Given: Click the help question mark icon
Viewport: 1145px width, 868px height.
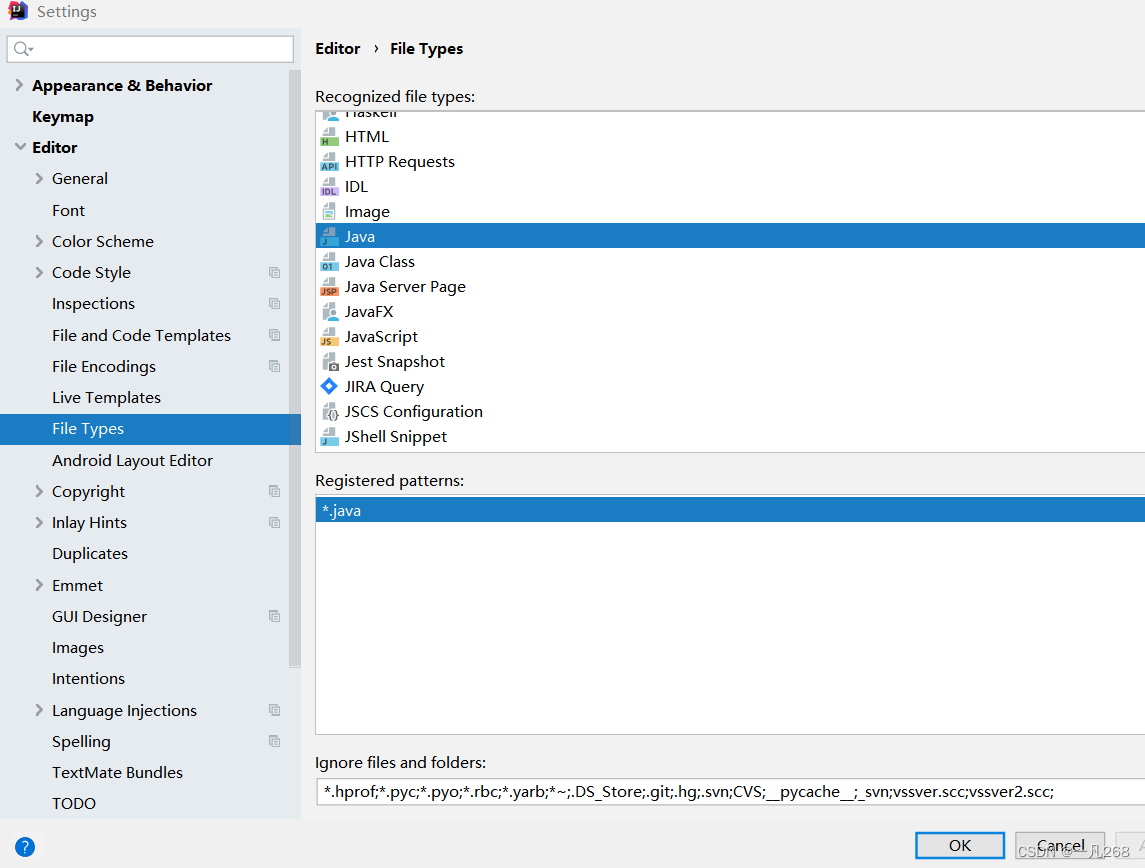Looking at the screenshot, I should (24, 847).
